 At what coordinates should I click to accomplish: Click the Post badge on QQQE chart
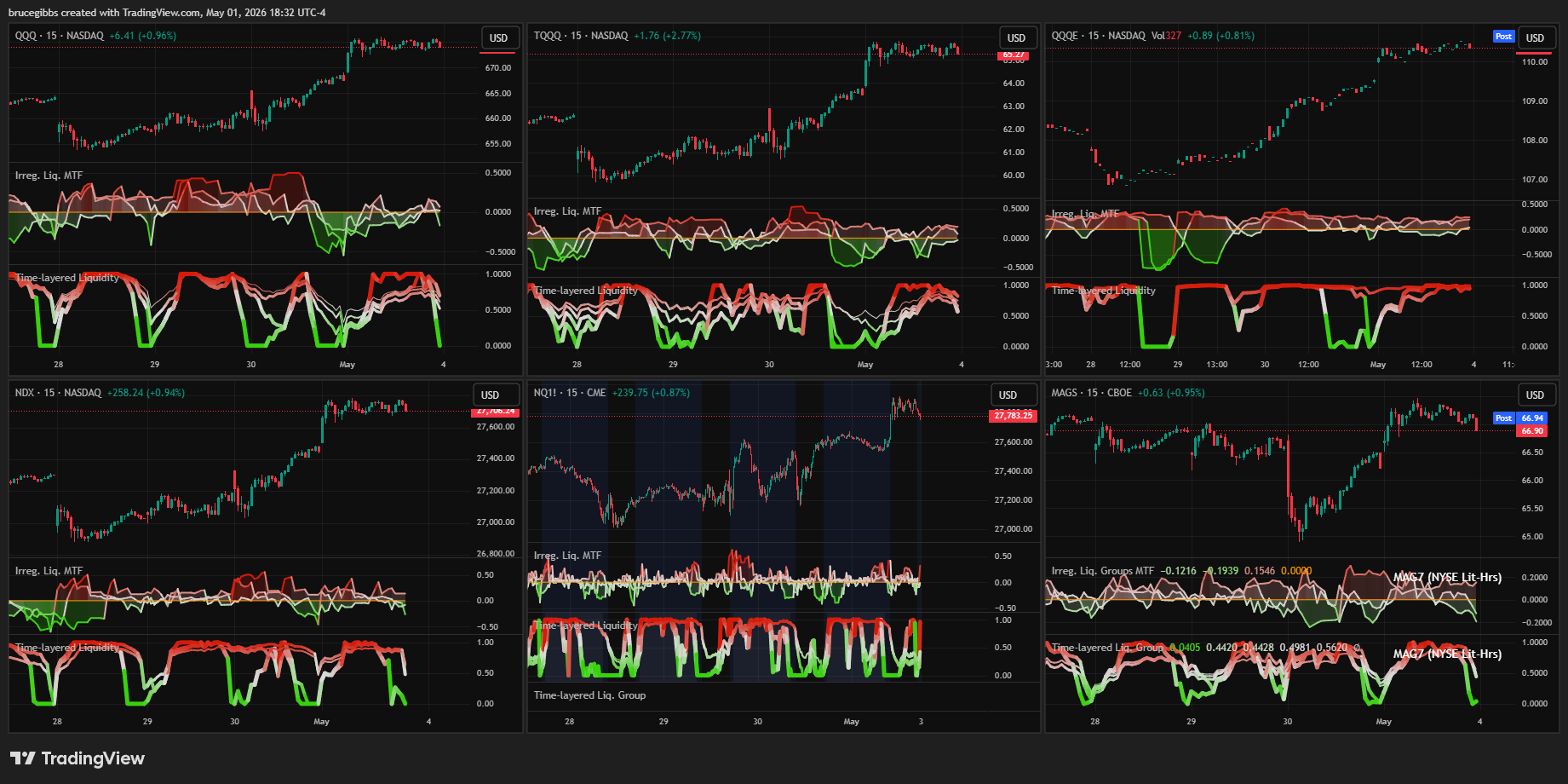[x=1503, y=37]
